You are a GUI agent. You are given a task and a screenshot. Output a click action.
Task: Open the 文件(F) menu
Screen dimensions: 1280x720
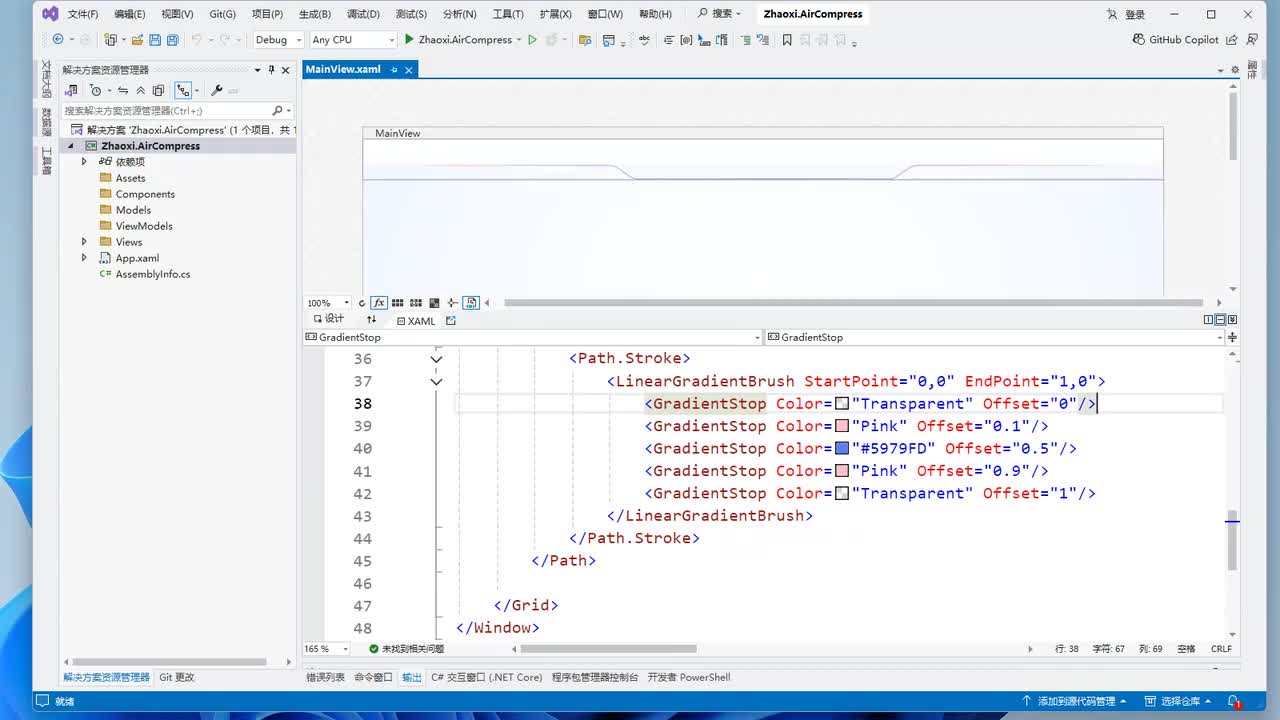[83, 14]
